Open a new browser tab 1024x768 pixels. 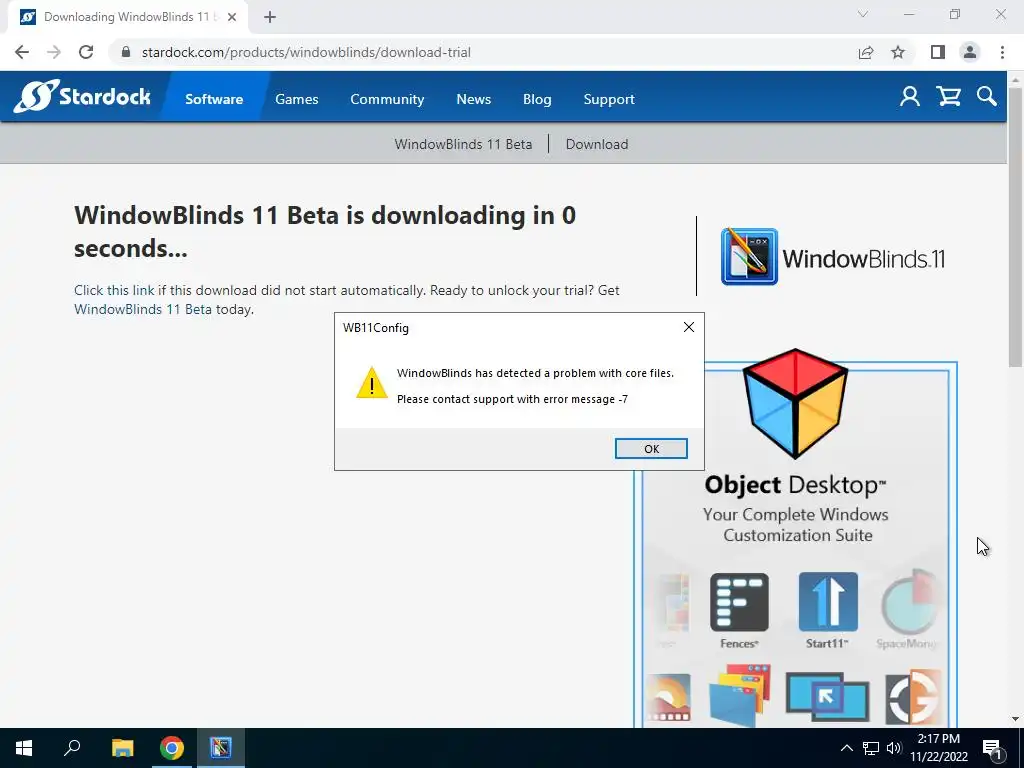(270, 18)
